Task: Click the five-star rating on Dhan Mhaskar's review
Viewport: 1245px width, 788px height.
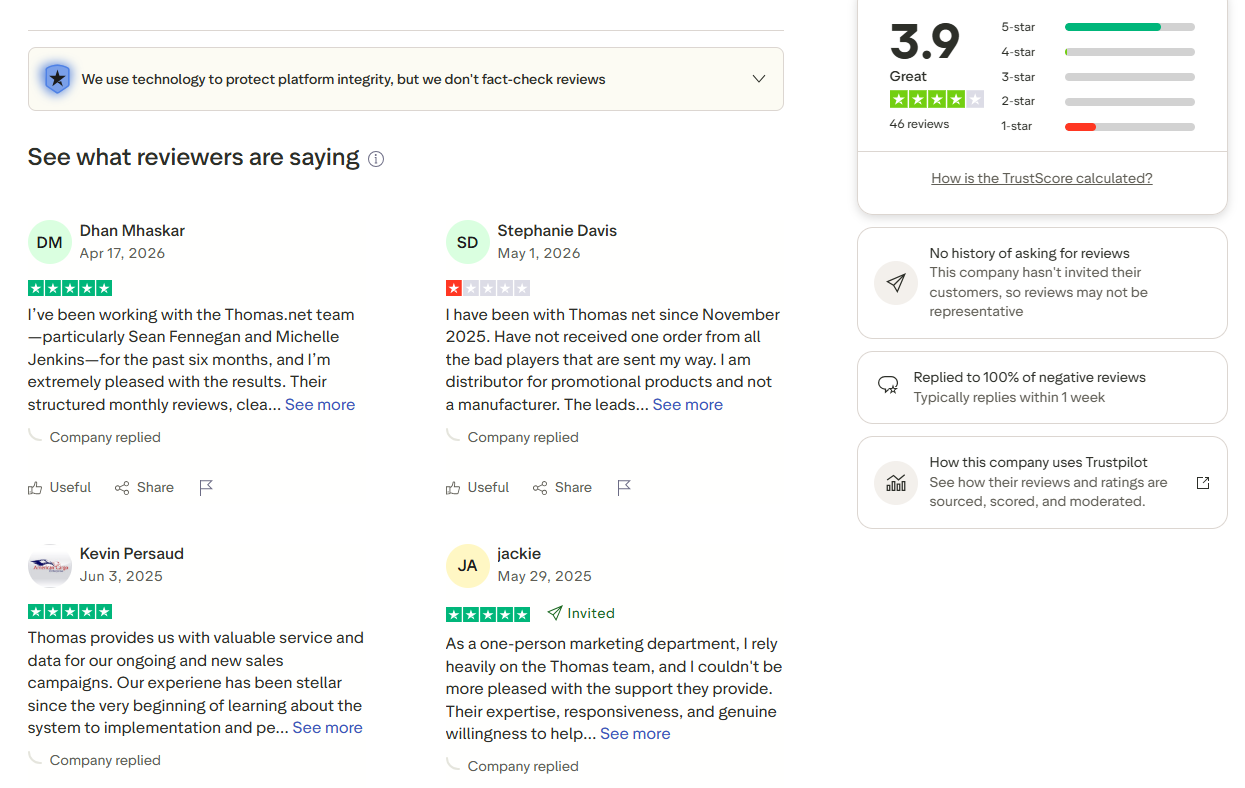Action: tap(70, 288)
